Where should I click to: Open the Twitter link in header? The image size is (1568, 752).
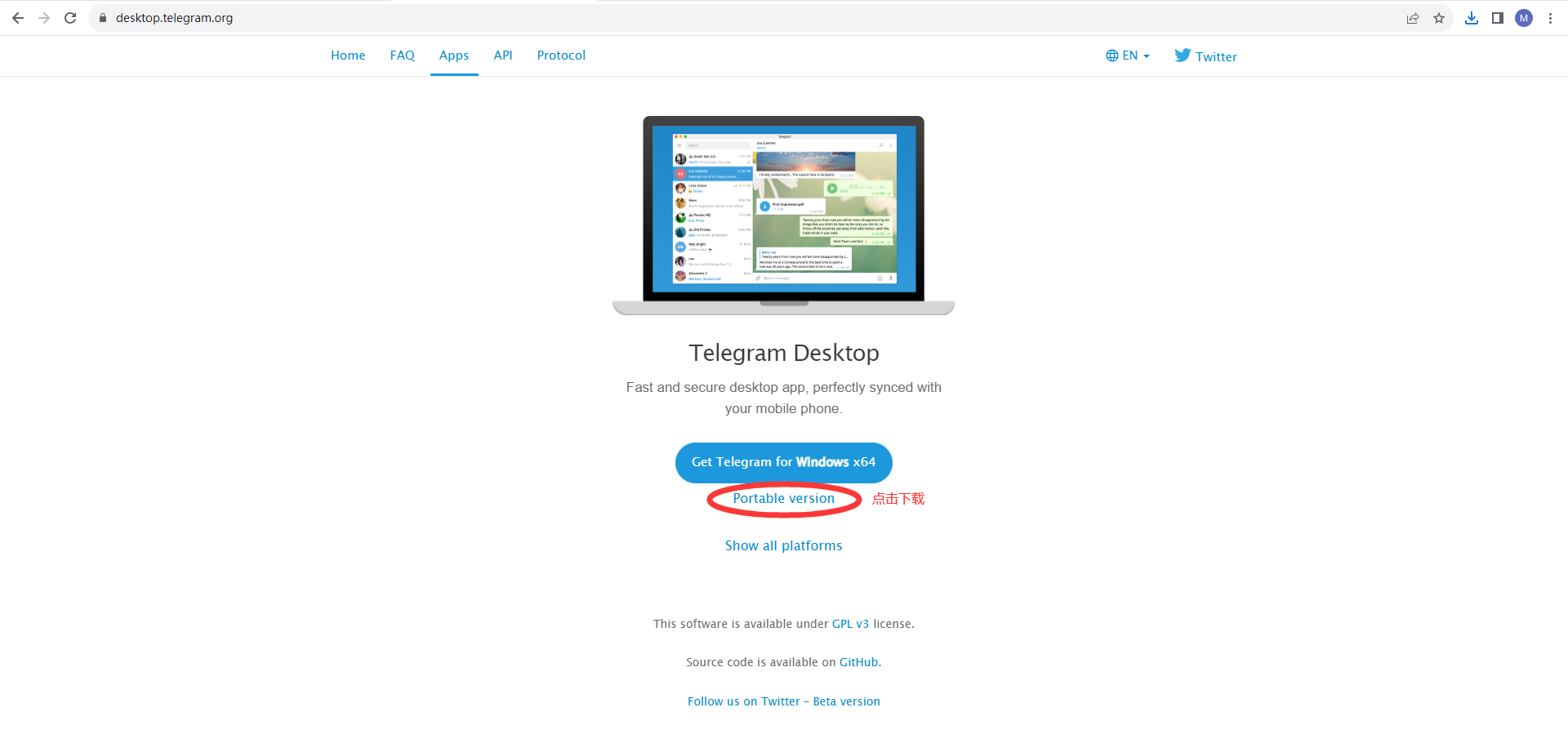click(1205, 56)
